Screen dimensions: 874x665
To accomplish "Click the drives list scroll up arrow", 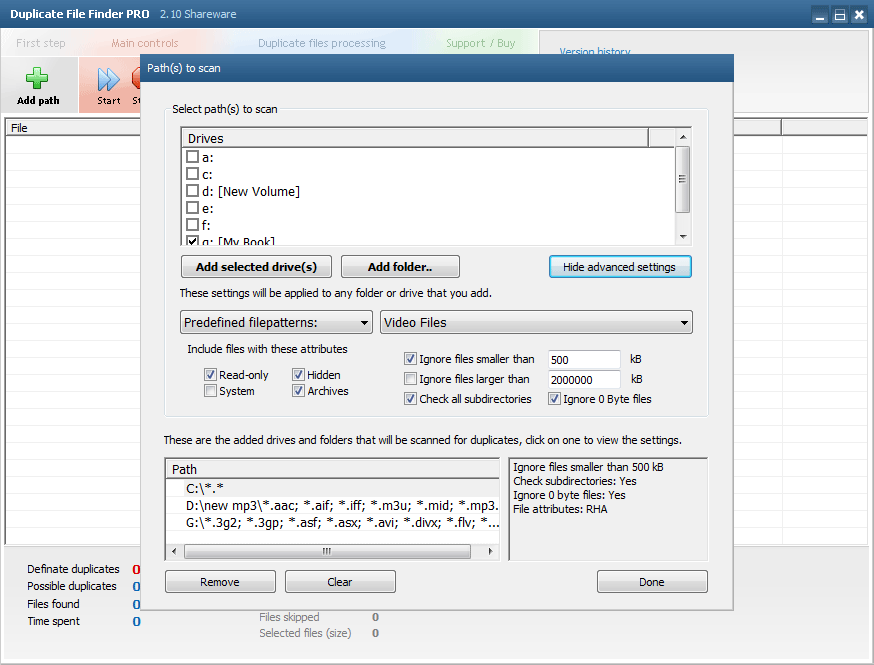I will point(683,137).
